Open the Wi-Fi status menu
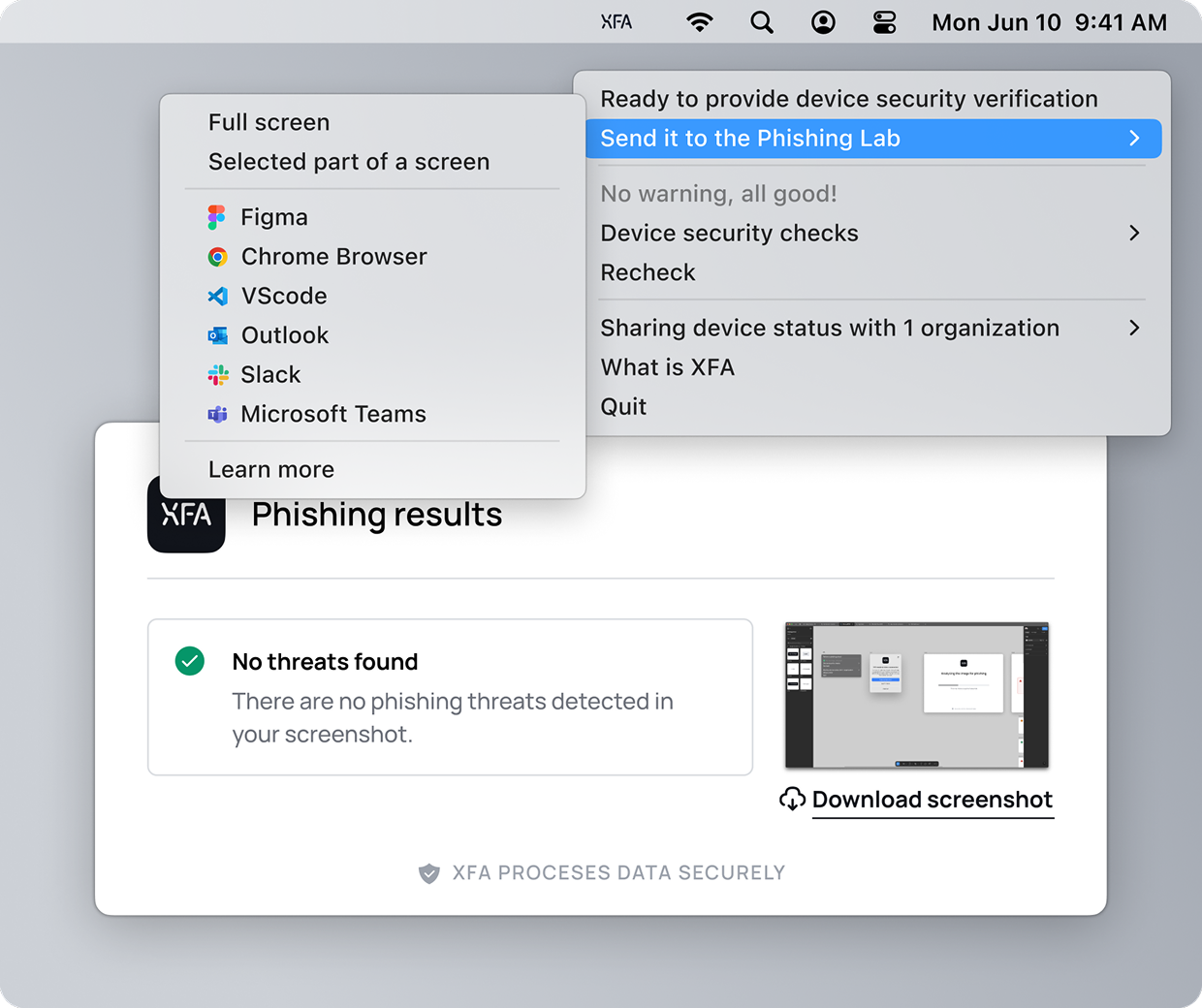 700,22
